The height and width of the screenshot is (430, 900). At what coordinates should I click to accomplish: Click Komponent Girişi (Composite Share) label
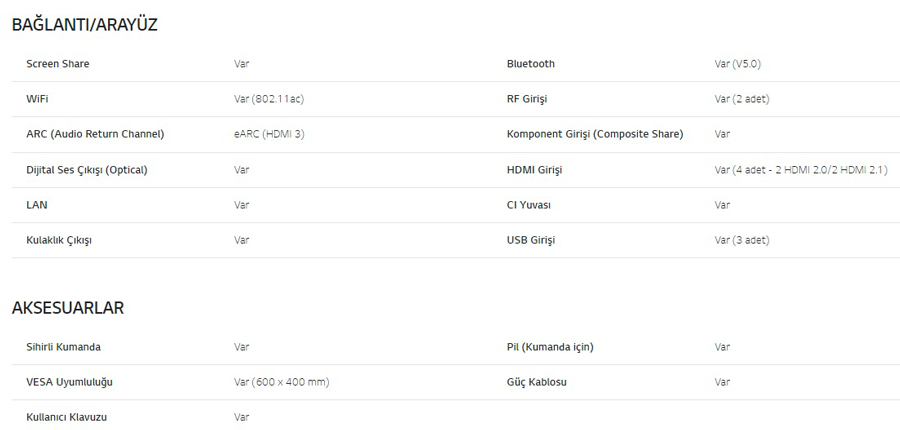(595, 134)
